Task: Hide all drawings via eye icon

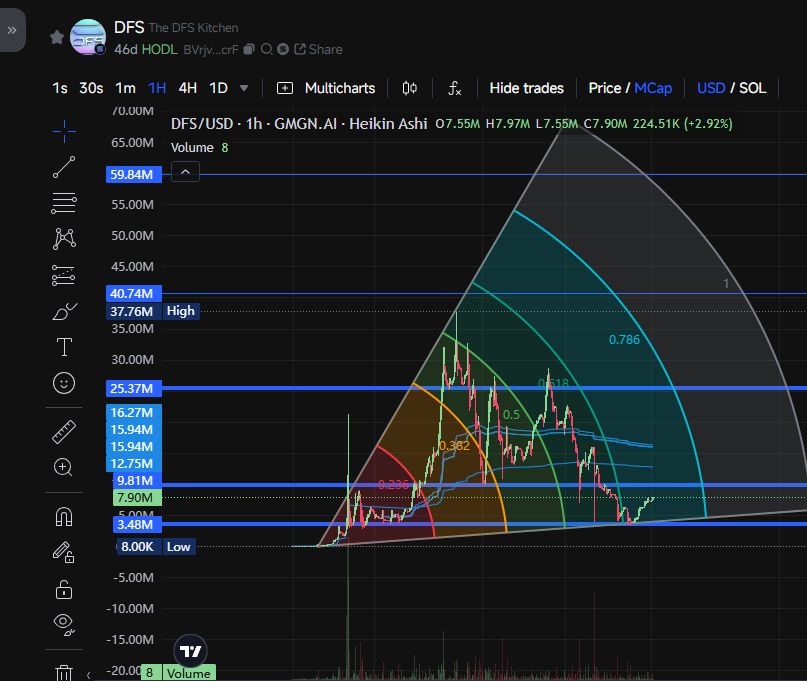Action: click(63, 624)
